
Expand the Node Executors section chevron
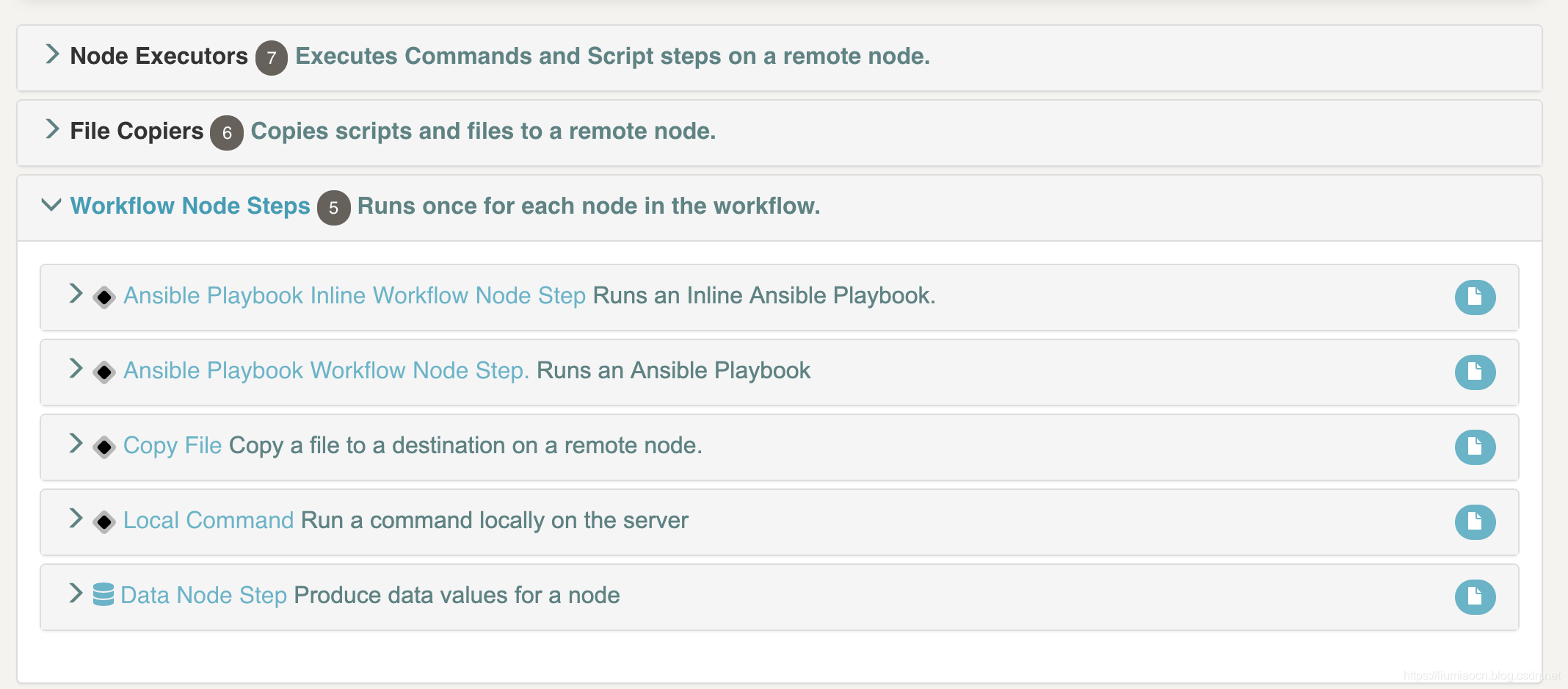coord(52,54)
